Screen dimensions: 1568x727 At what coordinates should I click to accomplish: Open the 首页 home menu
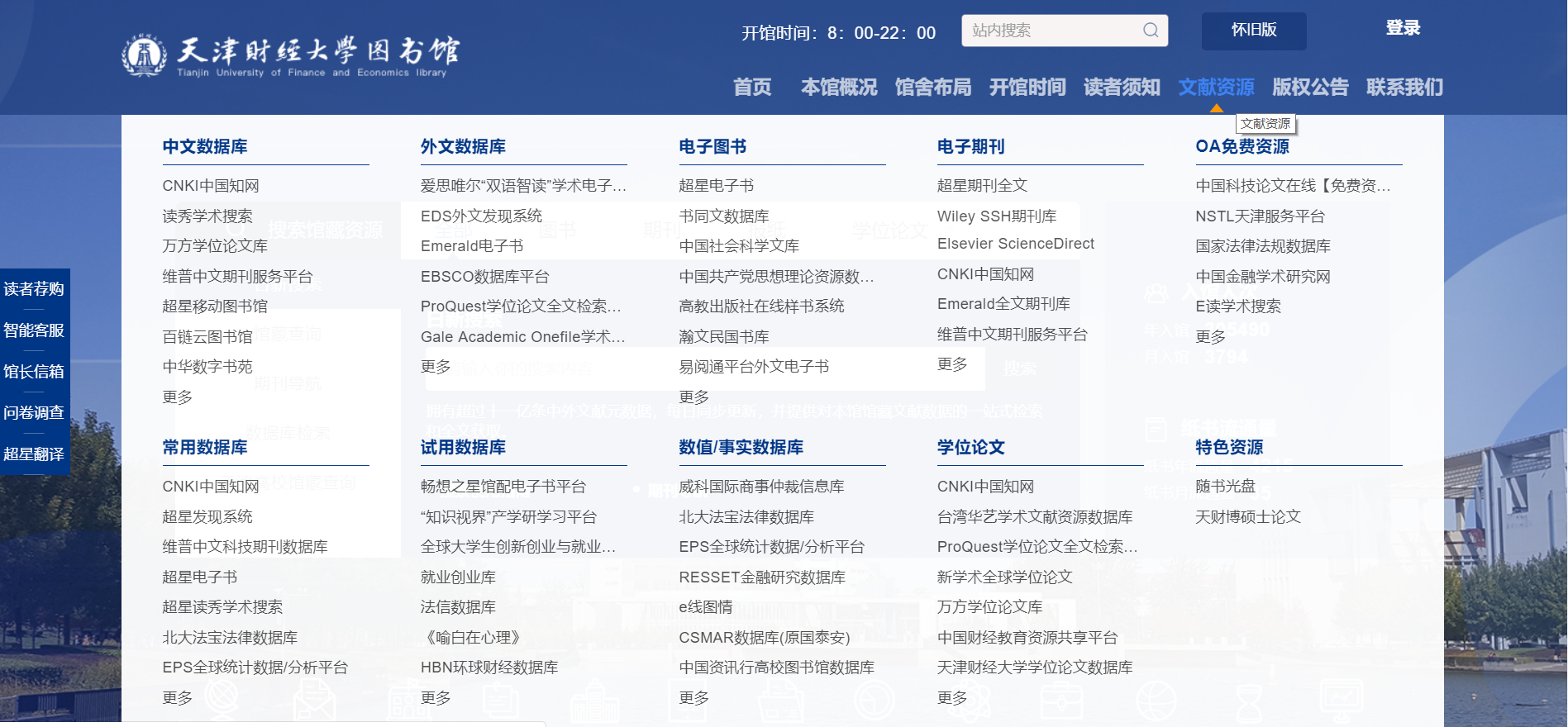pos(752,87)
